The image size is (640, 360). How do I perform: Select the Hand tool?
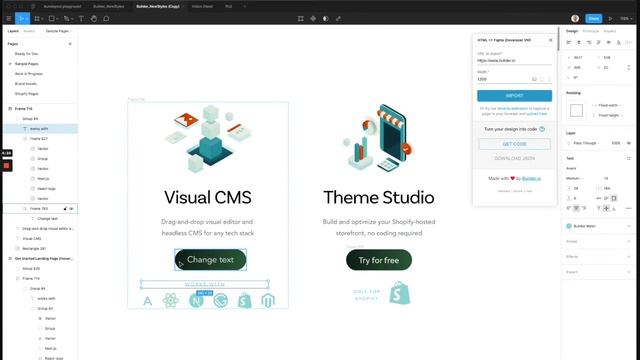point(94,19)
